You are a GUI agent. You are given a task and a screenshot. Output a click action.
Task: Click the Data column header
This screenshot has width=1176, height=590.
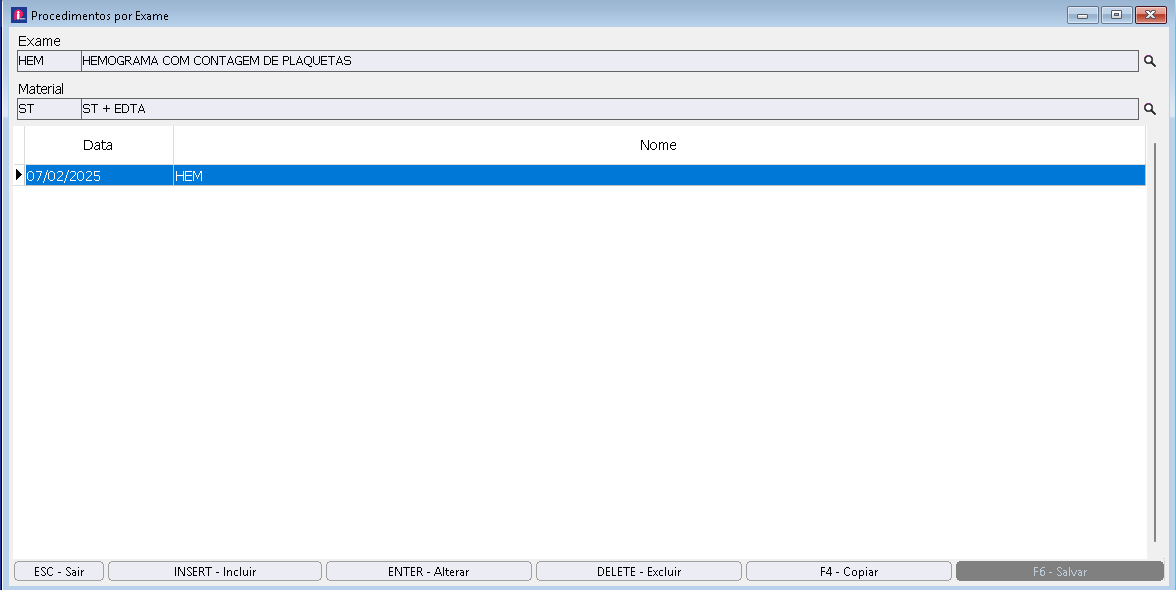(98, 145)
